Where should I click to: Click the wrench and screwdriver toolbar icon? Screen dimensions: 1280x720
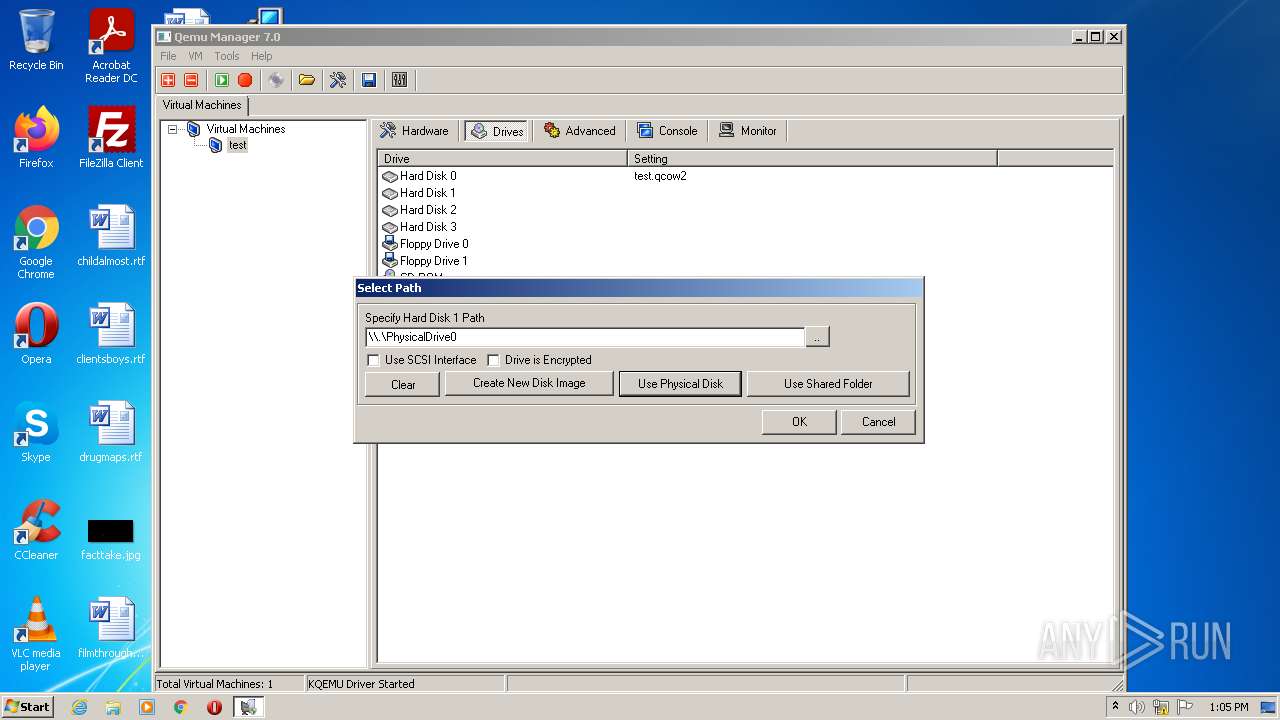tap(338, 80)
